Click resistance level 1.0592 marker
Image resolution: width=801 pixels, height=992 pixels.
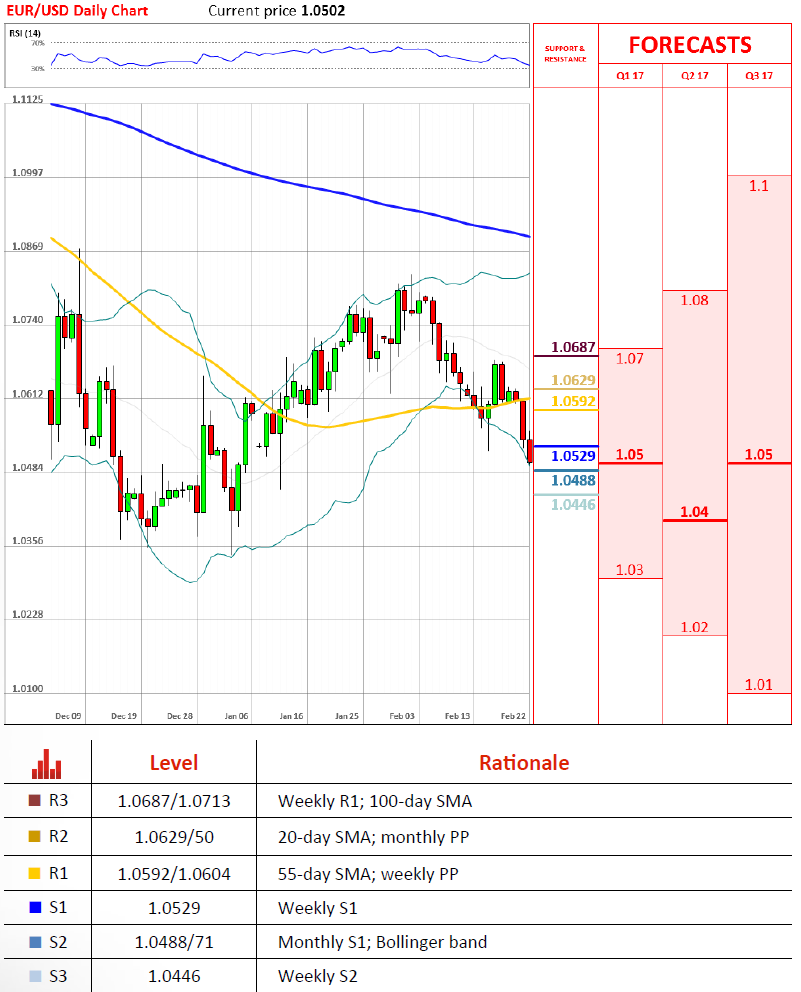tap(573, 400)
